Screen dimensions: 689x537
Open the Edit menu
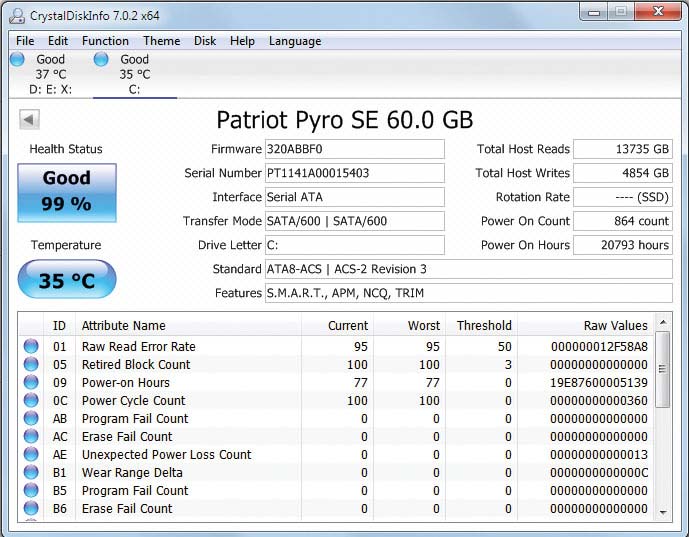pyautogui.click(x=58, y=41)
